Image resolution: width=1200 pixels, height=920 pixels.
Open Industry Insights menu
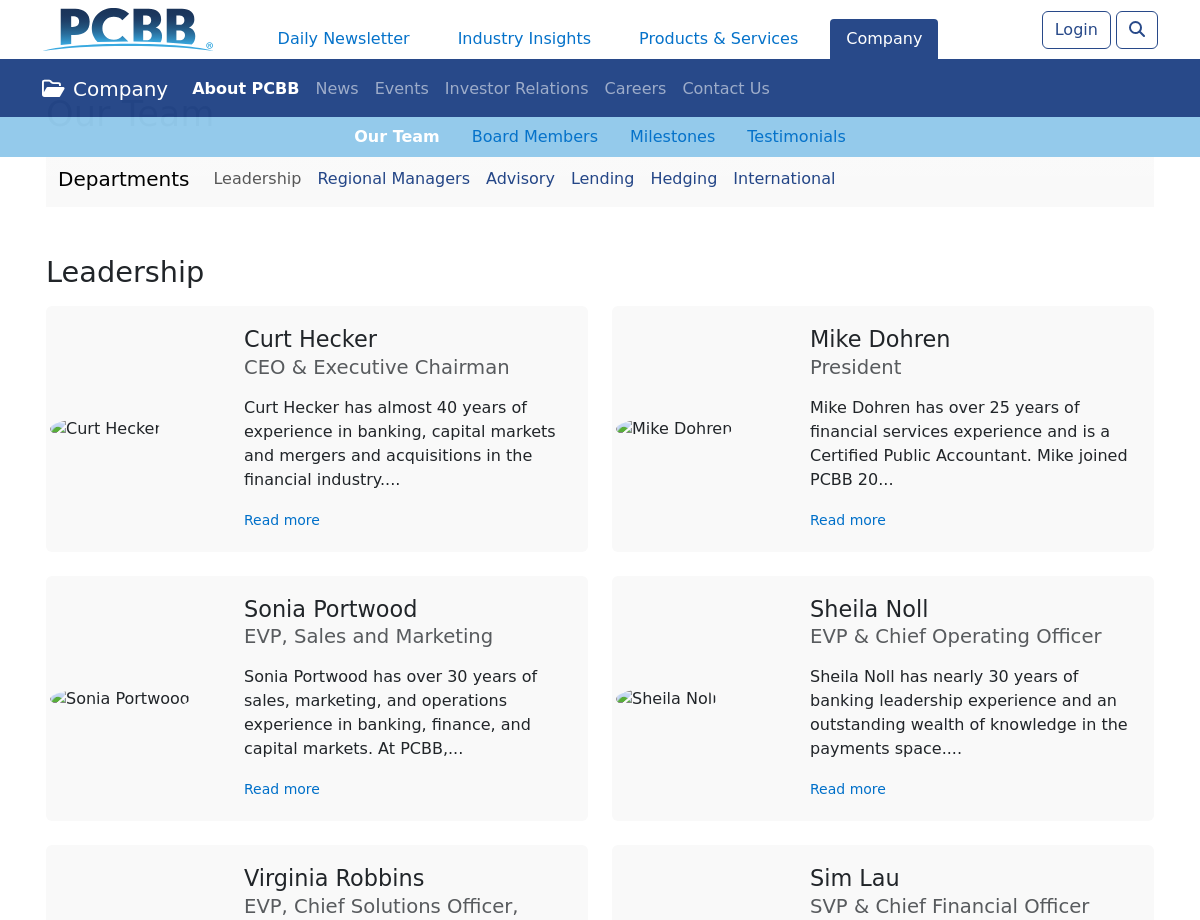(x=524, y=39)
